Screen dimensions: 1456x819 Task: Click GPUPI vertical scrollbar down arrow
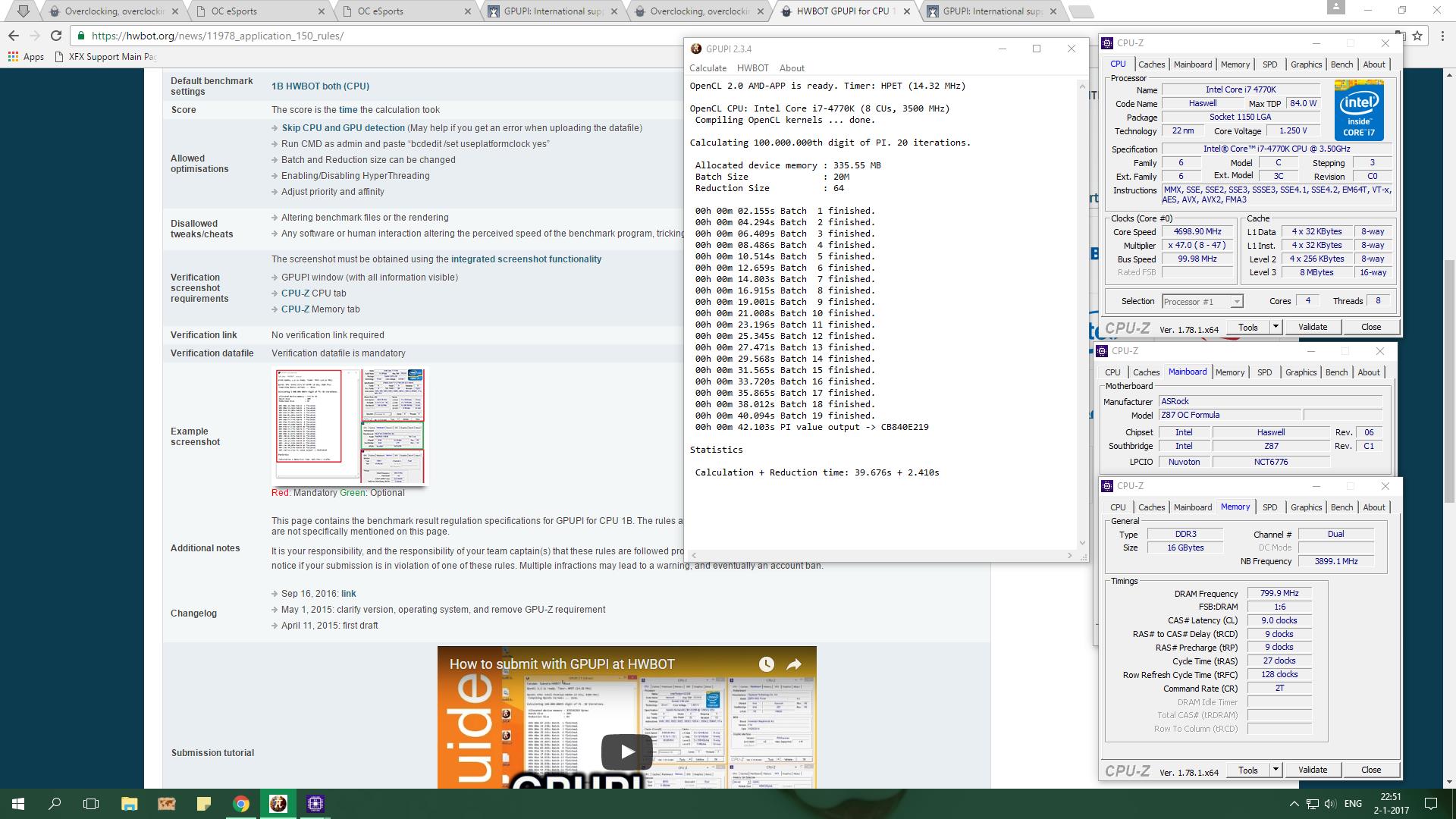[1082, 543]
